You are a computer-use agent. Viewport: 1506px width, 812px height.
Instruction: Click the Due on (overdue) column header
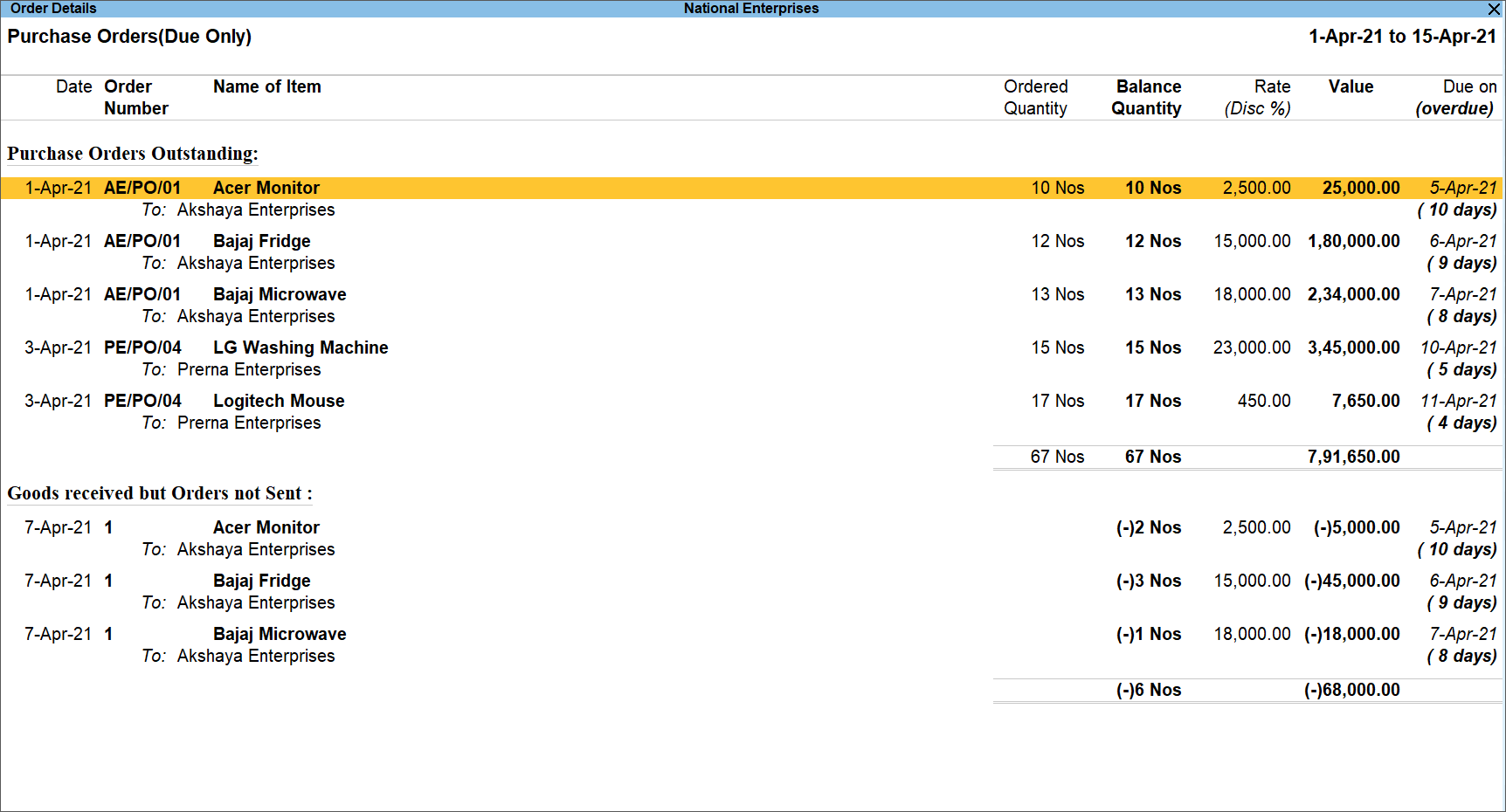pos(1455,98)
